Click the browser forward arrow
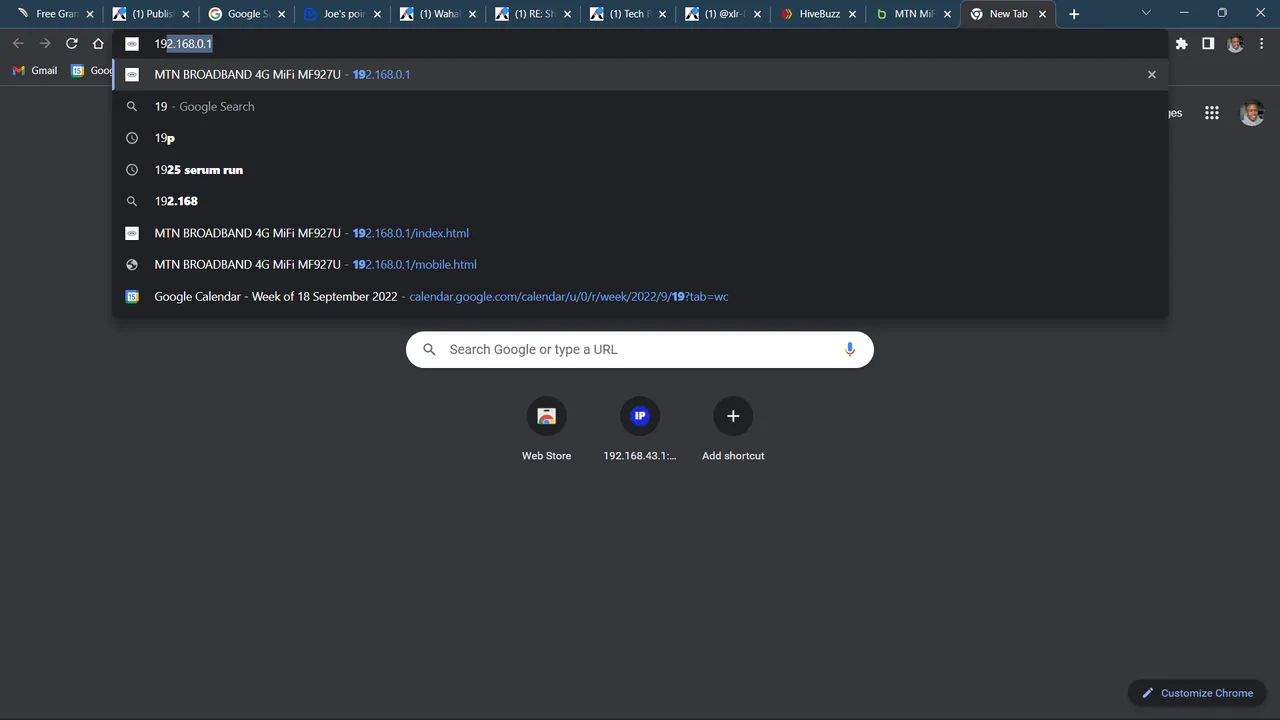Screen dimensions: 1280x720 click(45, 43)
